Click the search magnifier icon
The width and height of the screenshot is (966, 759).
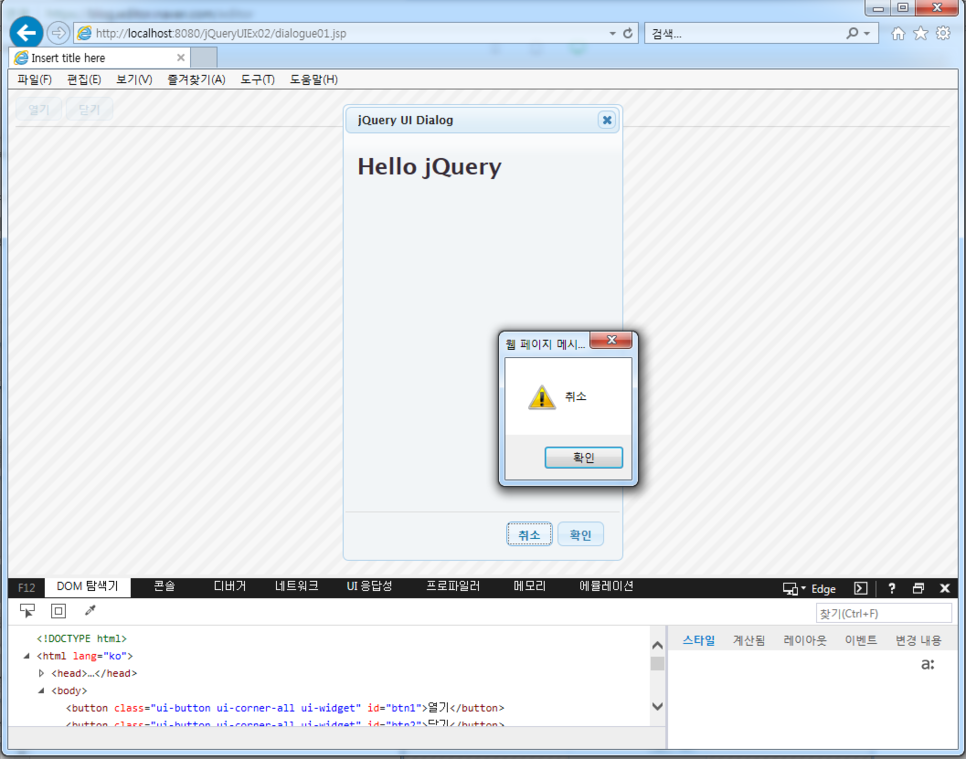[852, 33]
